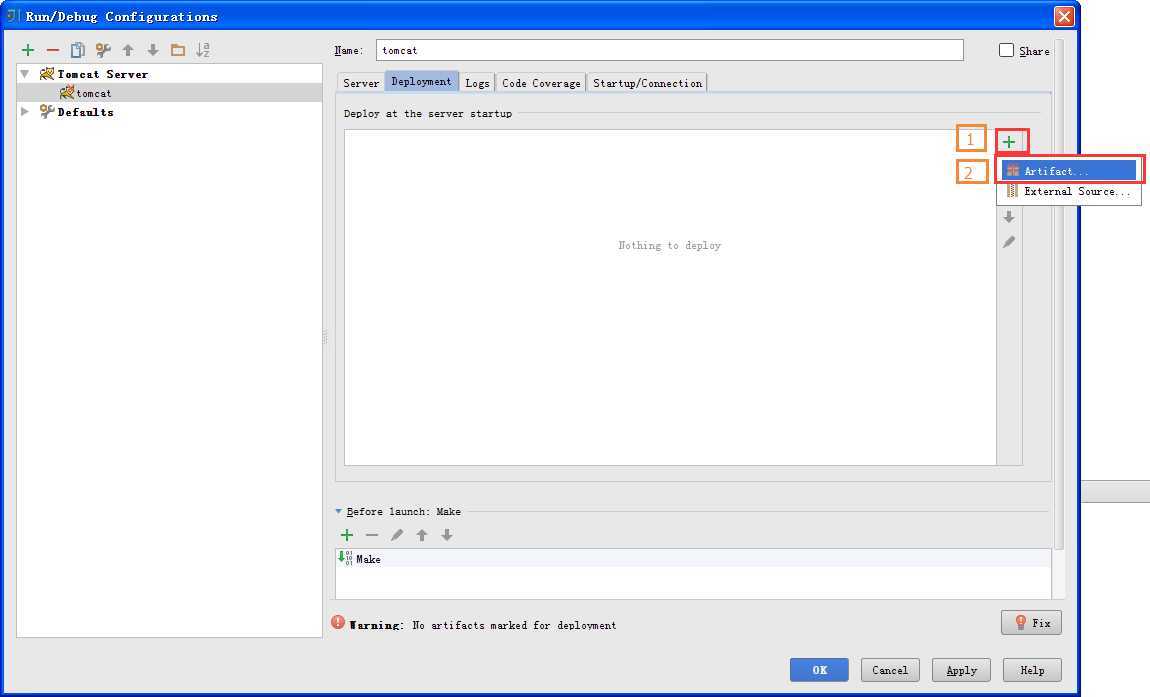This screenshot has height=697, width=1150.
Task: Open edit defaults wrench icon
Action: point(103,50)
